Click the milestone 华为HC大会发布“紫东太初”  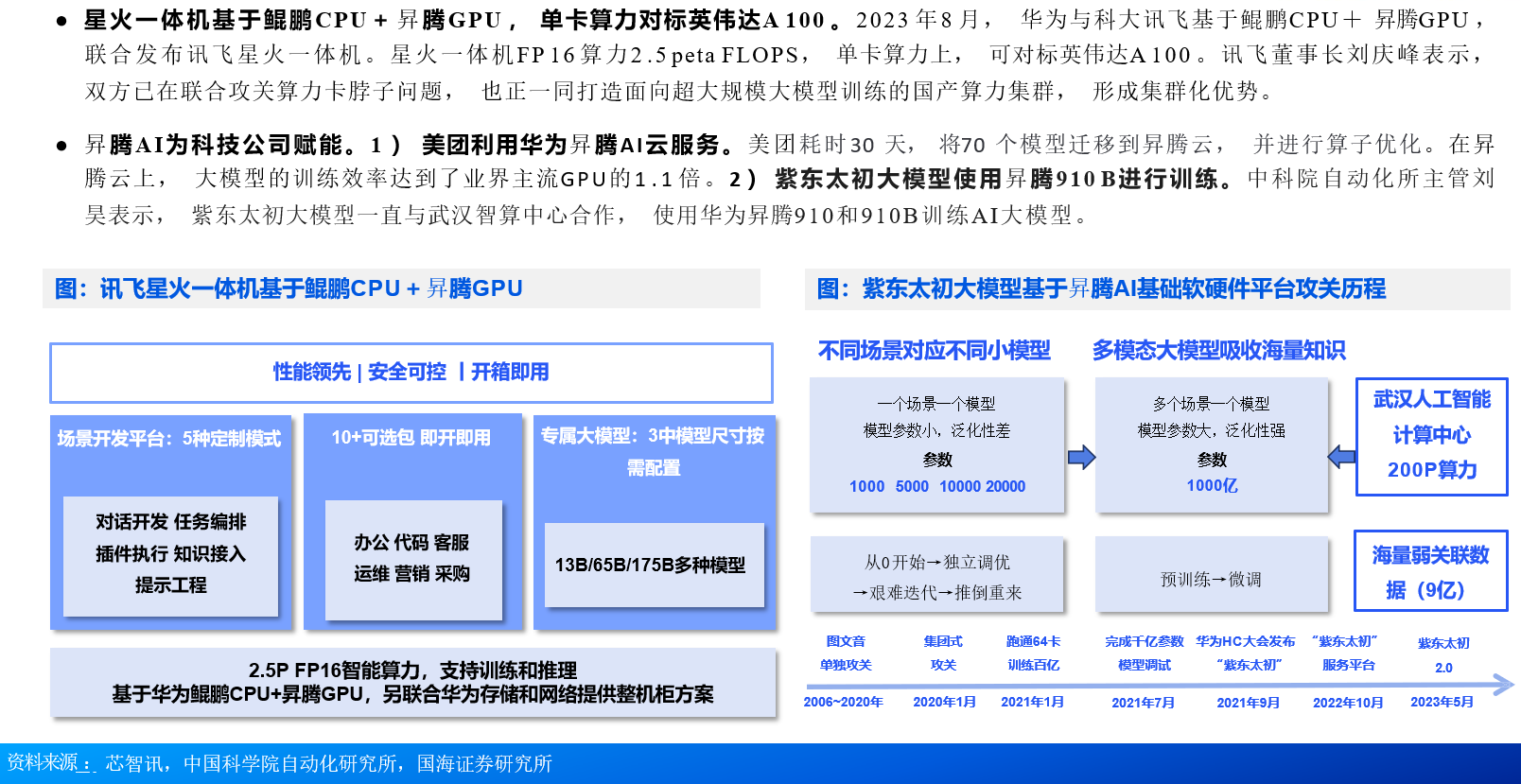(x=1245, y=653)
